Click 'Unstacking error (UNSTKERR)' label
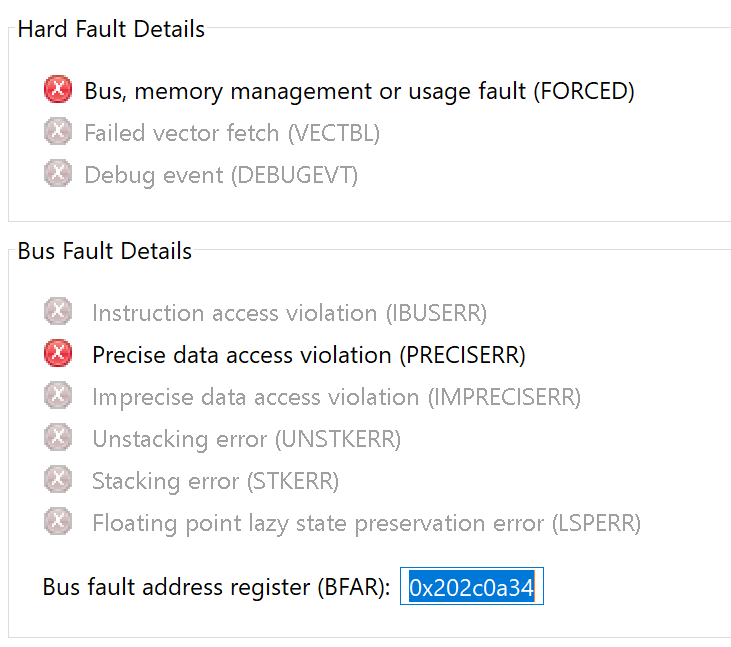 pyautogui.click(x=247, y=439)
